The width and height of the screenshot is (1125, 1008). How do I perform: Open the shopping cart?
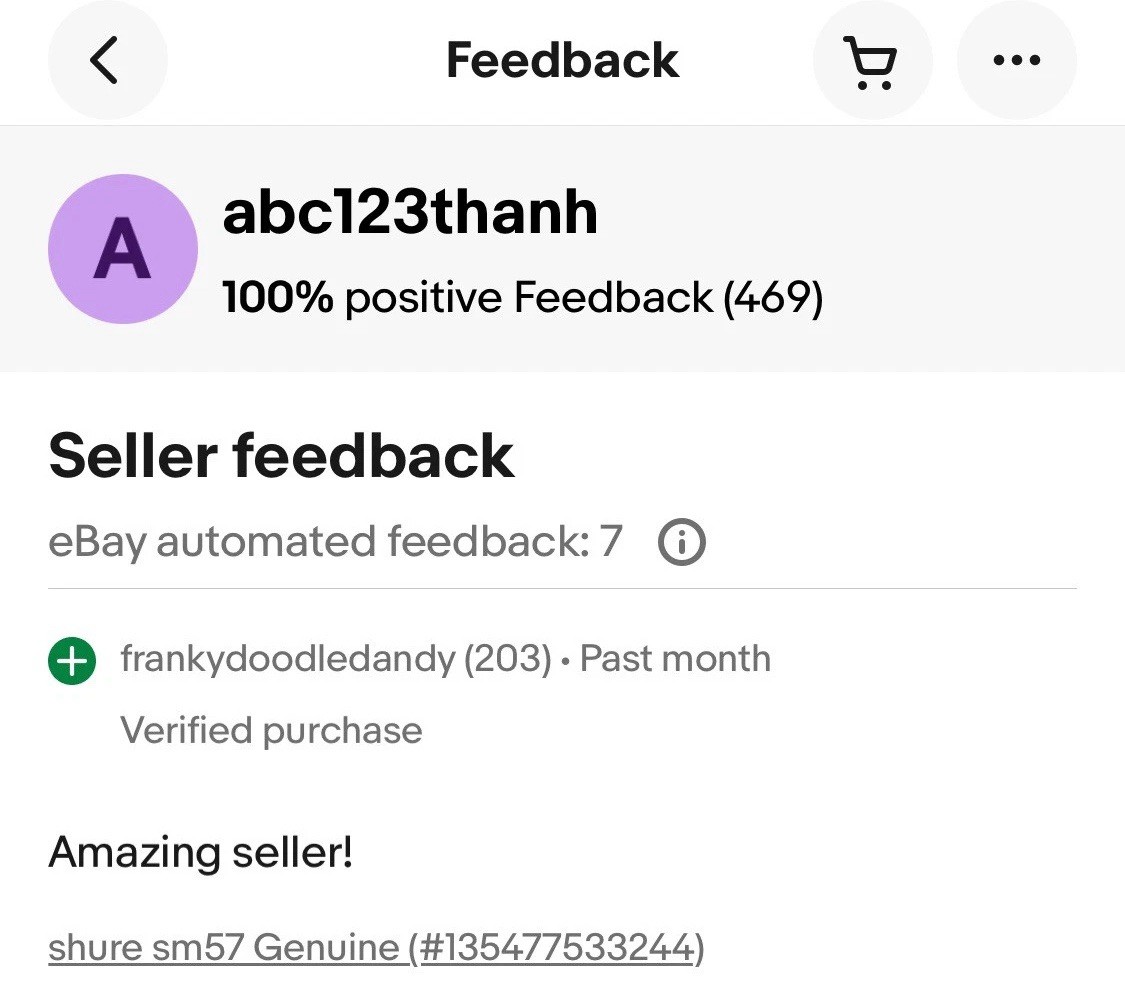point(872,60)
